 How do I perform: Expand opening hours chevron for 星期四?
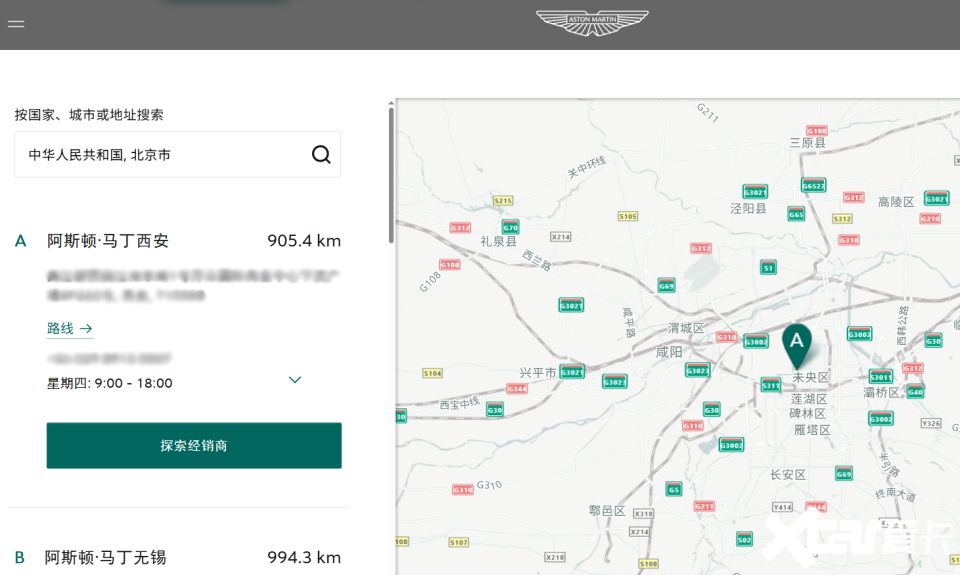pyautogui.click(x=294, y=380)
